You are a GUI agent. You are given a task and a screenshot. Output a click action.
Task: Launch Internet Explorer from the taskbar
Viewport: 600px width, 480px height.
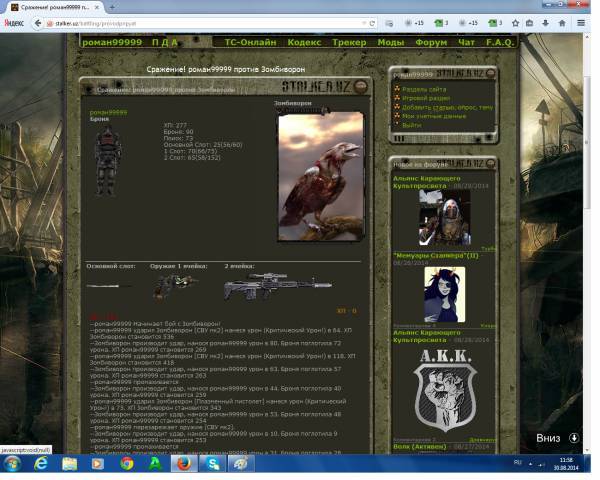pos(41,464)
